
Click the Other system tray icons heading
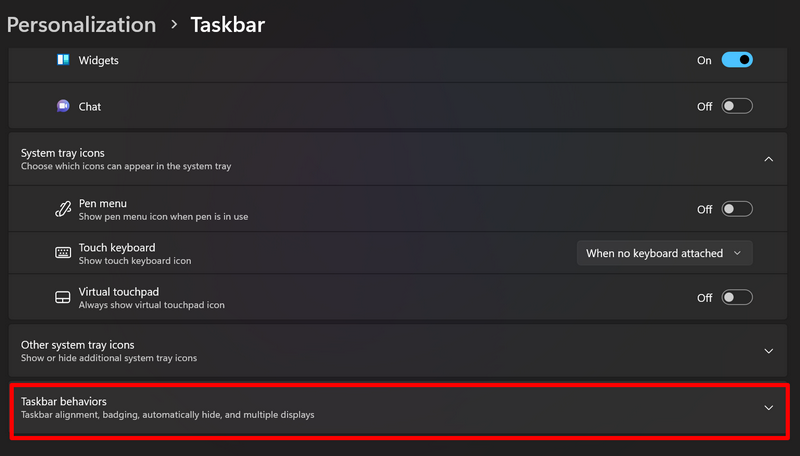78,345
